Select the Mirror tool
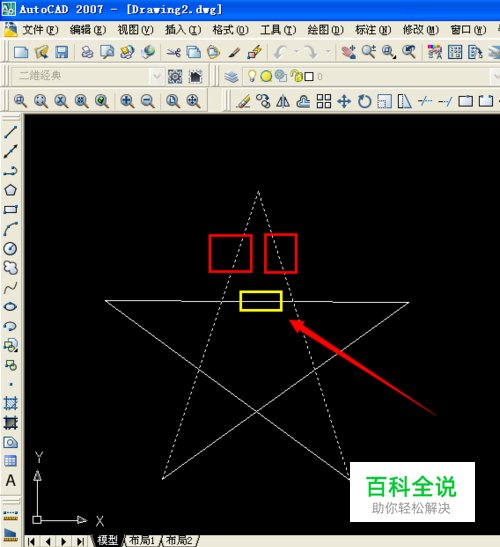 pos(283,102)
